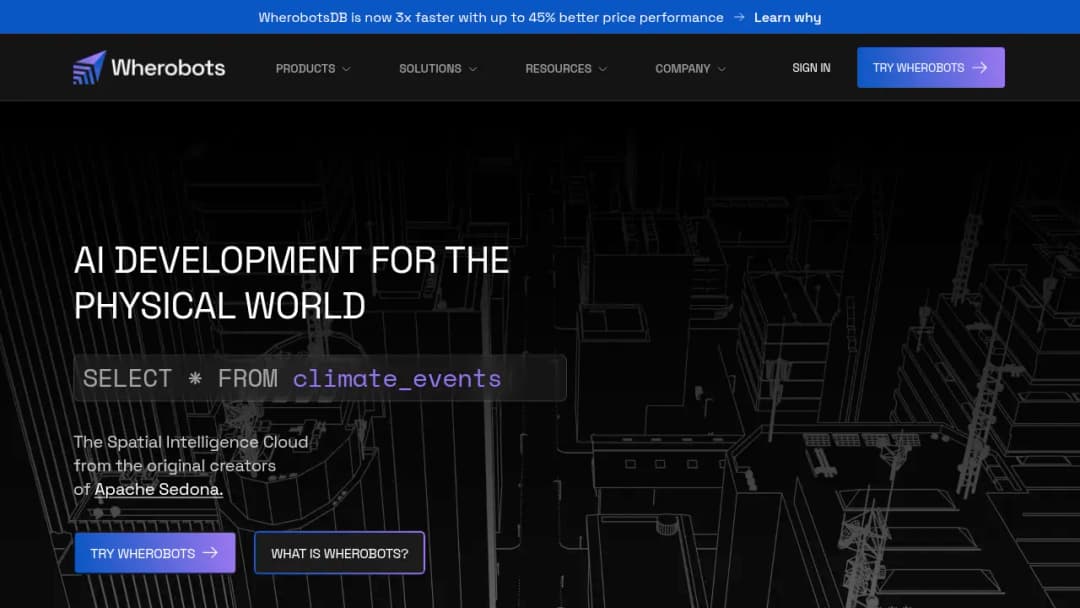Click the Sign In link
This screenshot has height=608, width=1080.
click(x=811, y=67)
